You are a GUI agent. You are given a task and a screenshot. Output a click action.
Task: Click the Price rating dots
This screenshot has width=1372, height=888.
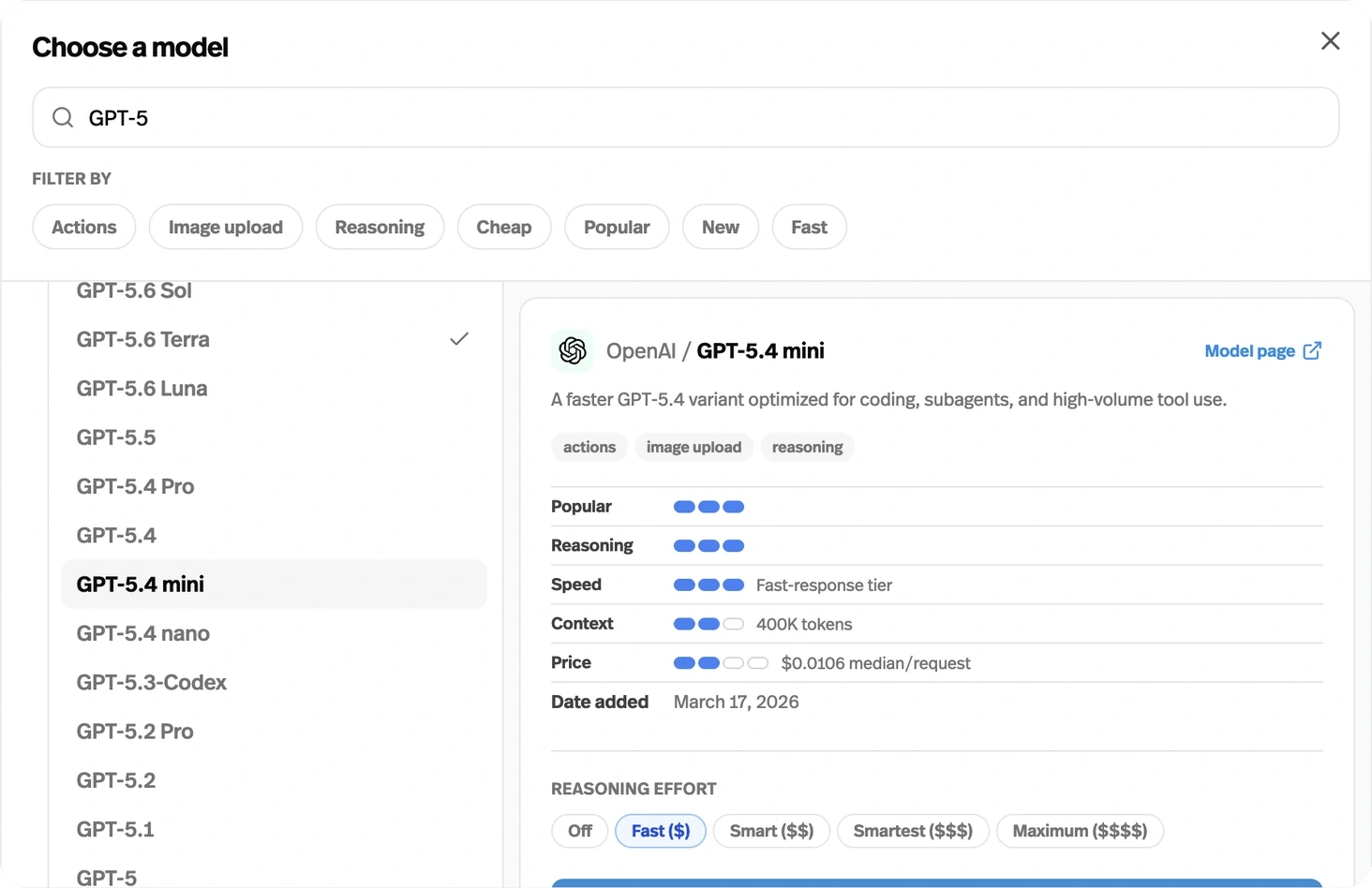coord(721,663)
